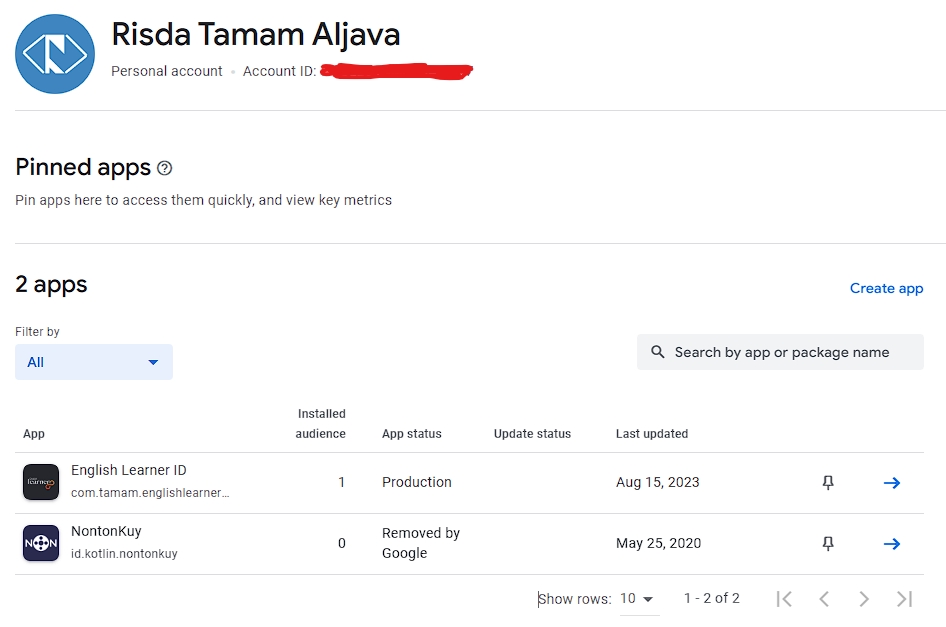The width and height of the screenshot is (946, 627).
Task: Go to first page of apps
Action: click(785, 599)
